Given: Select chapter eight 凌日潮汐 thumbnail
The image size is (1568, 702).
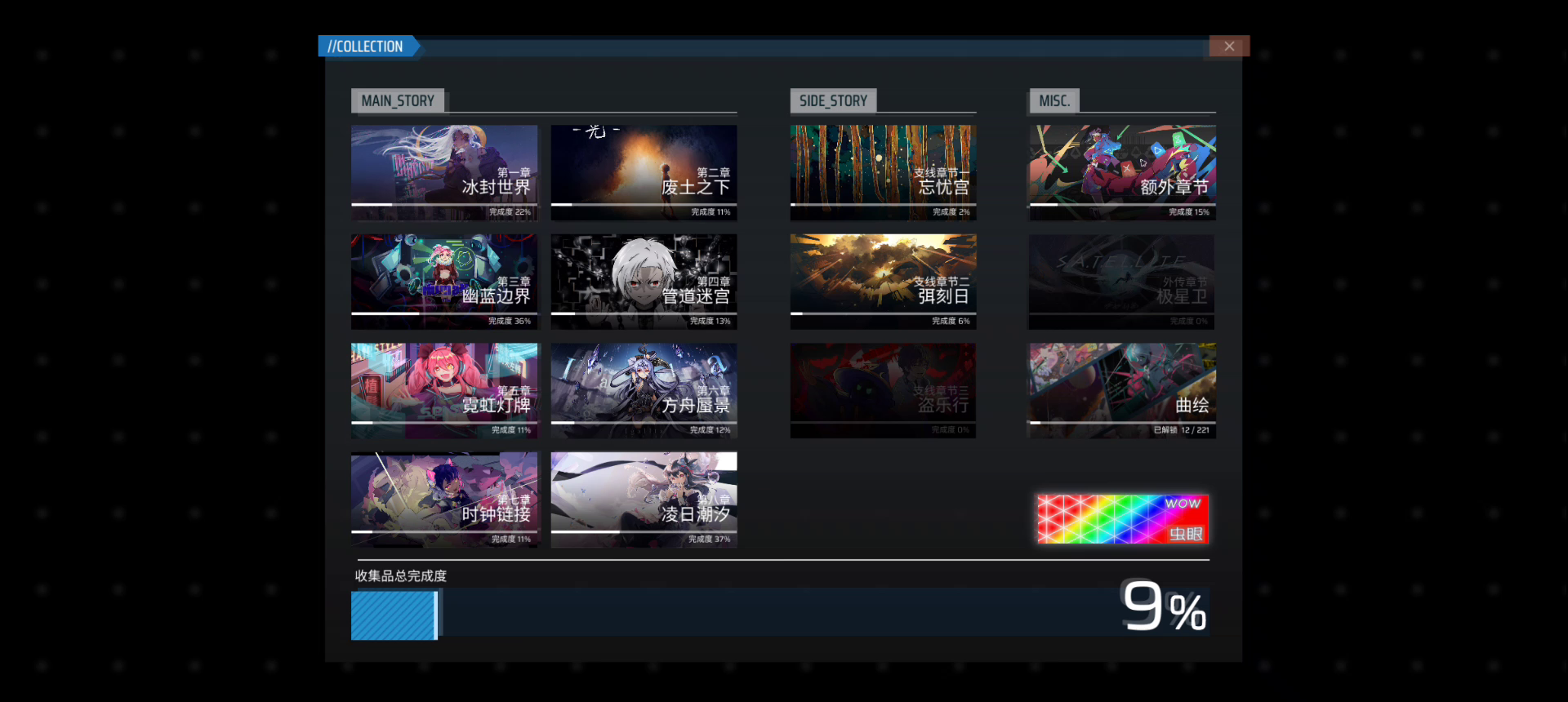Looking at the screenshot, I should pyautogui.click(x=644, y=500).
